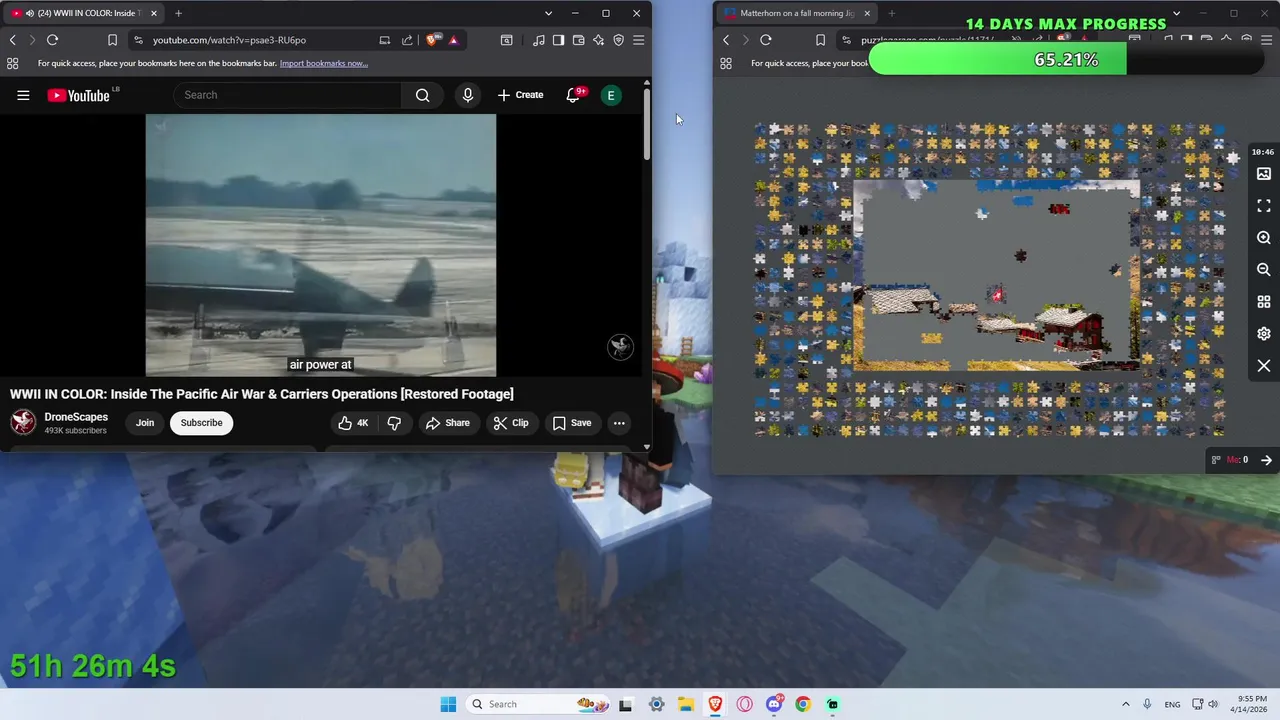The height and width of the screenshot is (720, 1280).
Task: Select the Matterhorn on a fall morning tab
Action: (796, 13)
